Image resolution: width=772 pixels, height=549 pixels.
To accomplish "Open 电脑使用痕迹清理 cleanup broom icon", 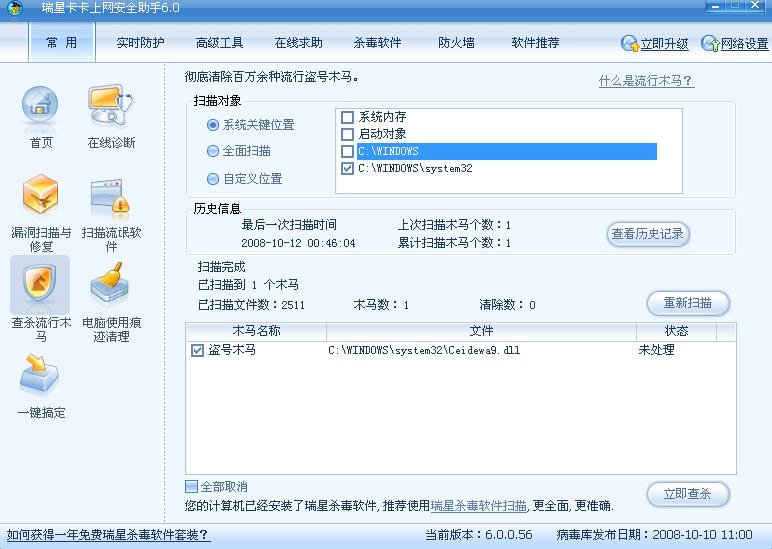I will coord(109,283).
